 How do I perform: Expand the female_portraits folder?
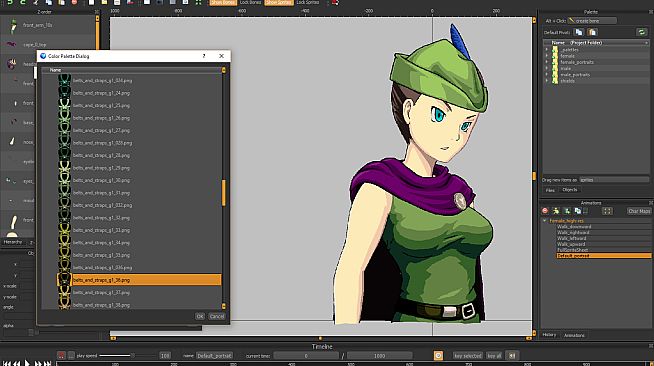coord(547,62)
